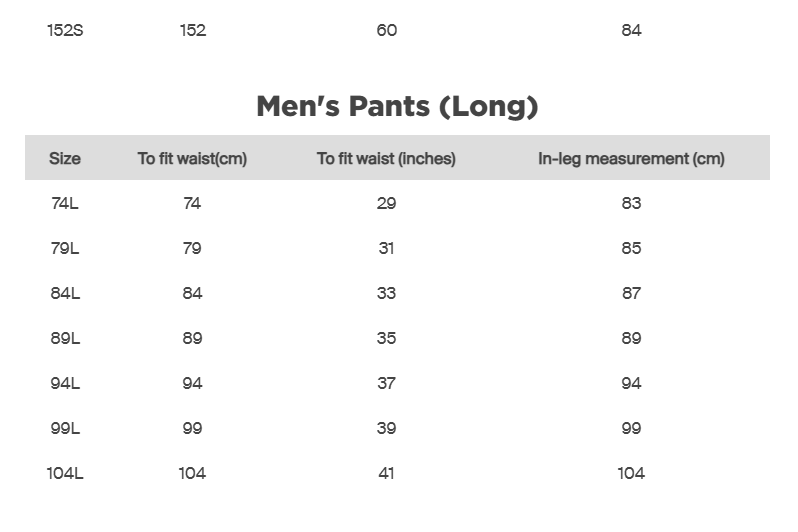Click the 74L size cell
Screen dimensions: 798x532
click(x=65, y=203)
